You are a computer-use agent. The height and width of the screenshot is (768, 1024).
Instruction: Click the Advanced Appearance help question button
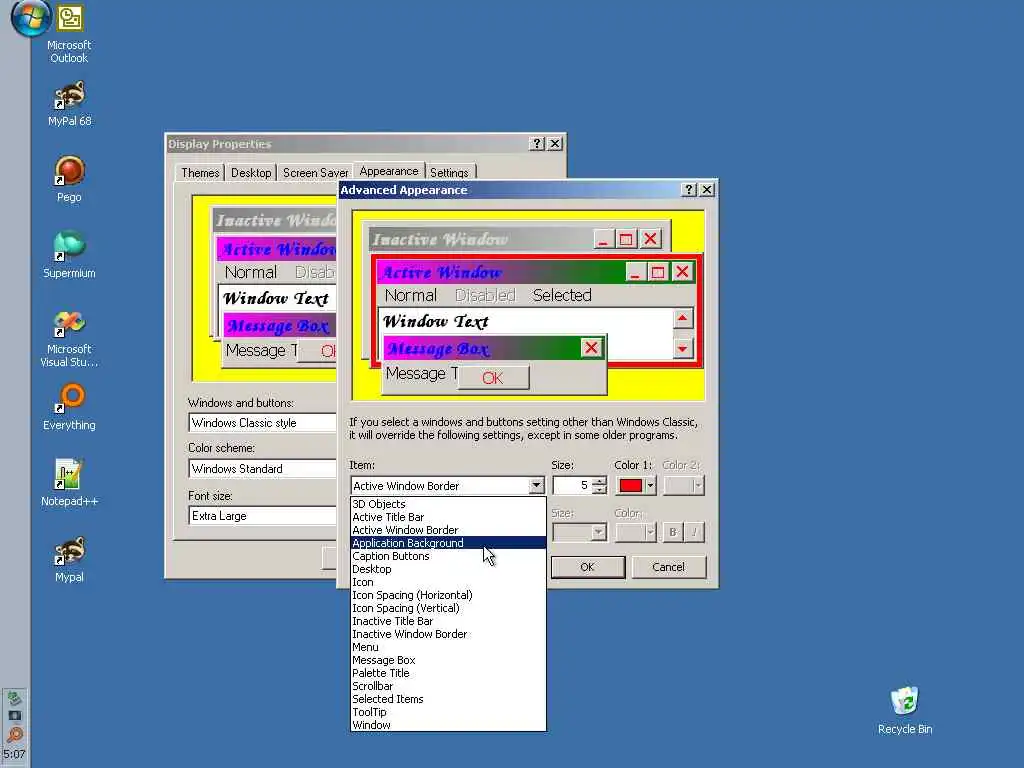(688, 190)
